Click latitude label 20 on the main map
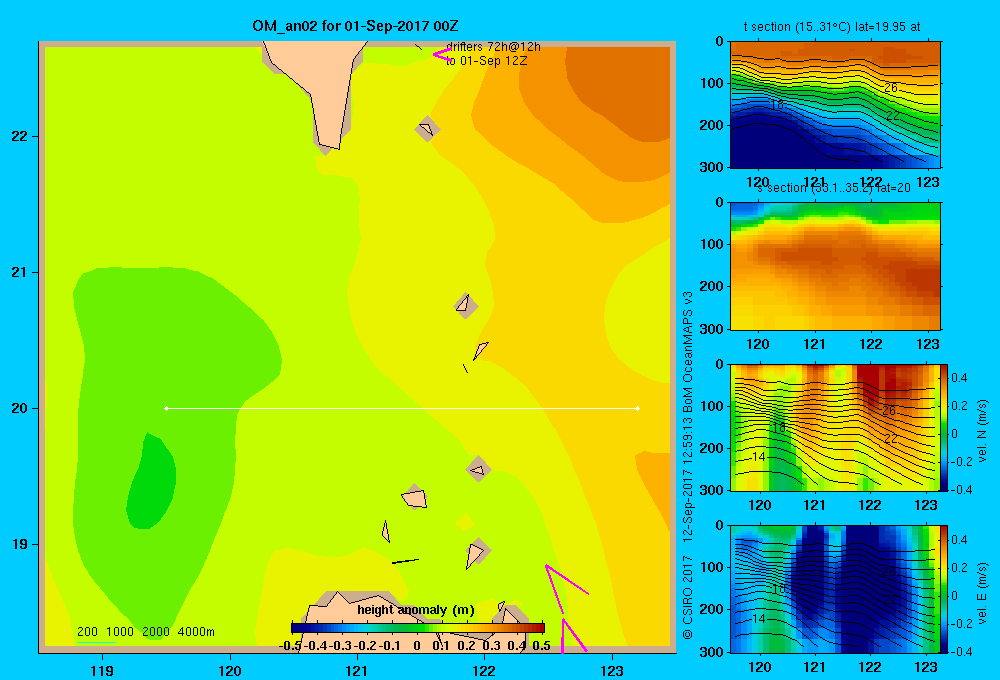Viewport: 1000px width, 680px height. pos(19,408)
